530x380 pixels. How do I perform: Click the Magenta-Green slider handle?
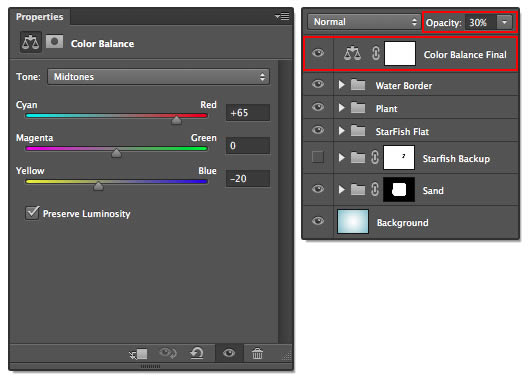116,153
